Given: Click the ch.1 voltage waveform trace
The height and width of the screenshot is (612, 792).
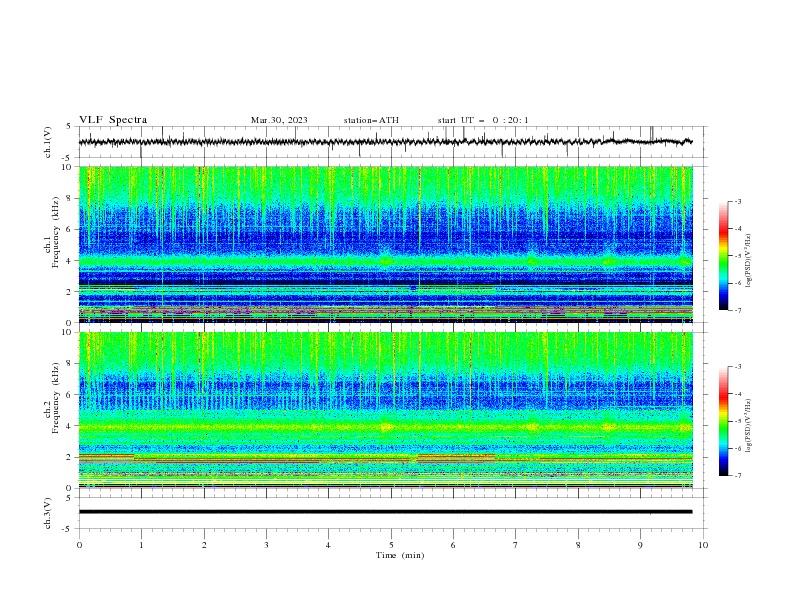Looking at the screenshot, I should (x=386, y=142).
